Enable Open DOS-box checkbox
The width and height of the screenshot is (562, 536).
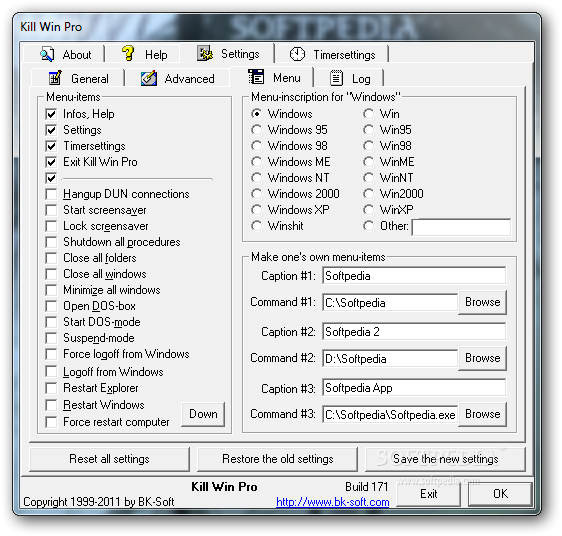point(51,306)
